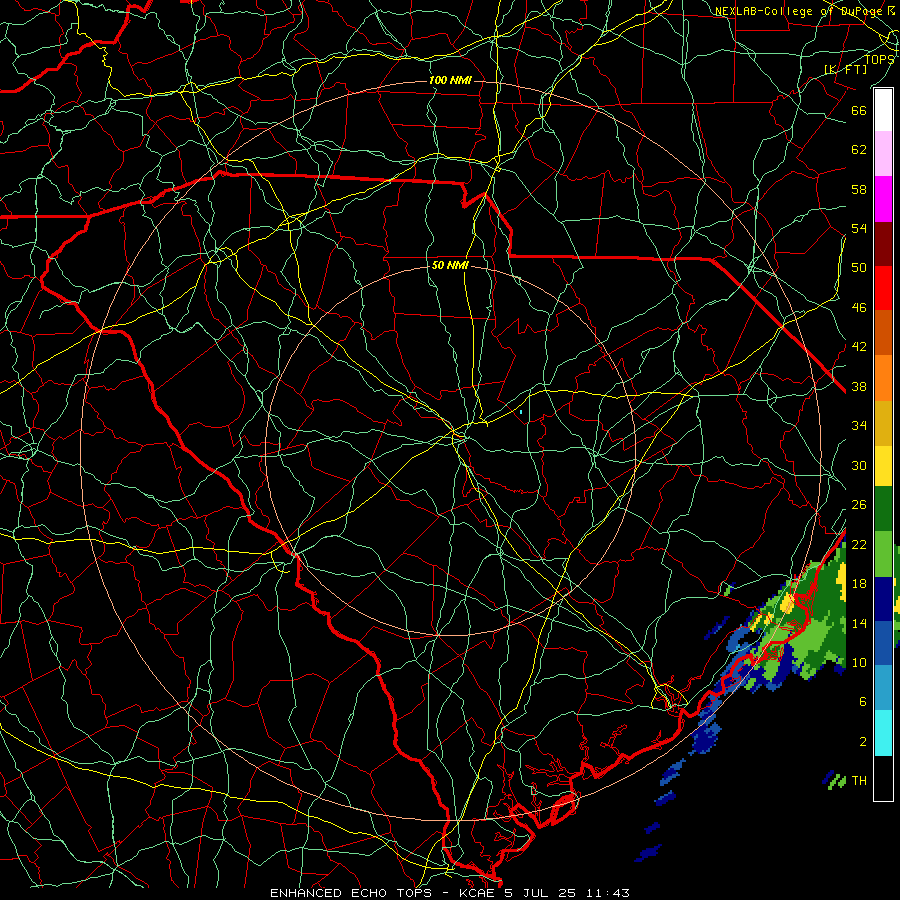
Task: Click the magenta legend swatch near 58
Action: (x=883, y=199)
